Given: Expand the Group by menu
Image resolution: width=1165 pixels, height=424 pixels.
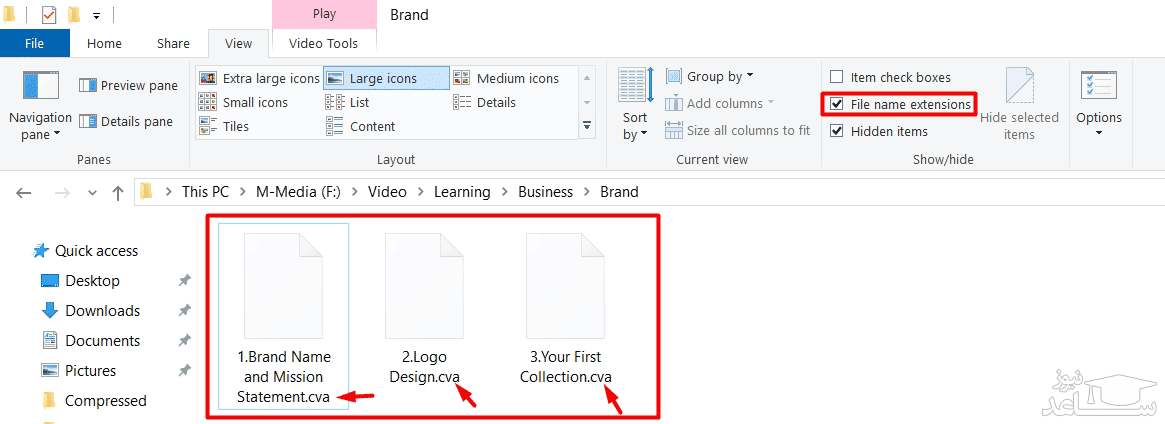Looking at the screenshot, I should point(709,76).
